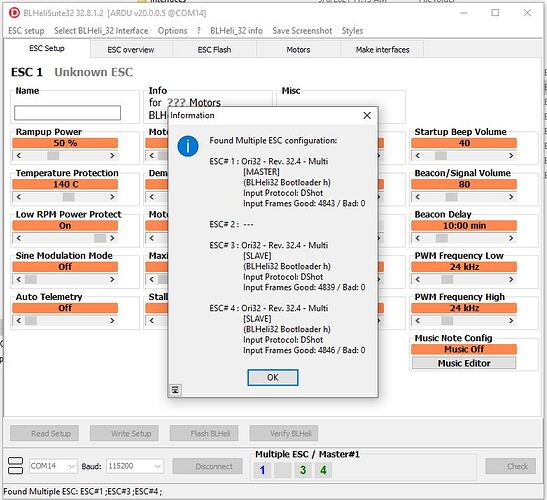Click the Check button
The image size is (547, 500).
510,466
